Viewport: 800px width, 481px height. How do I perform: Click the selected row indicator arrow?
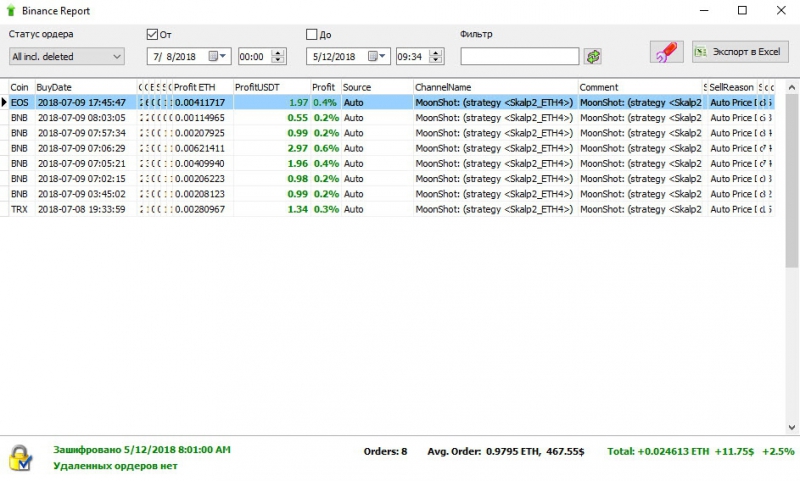pyautogui.click(x=4, y=103)
